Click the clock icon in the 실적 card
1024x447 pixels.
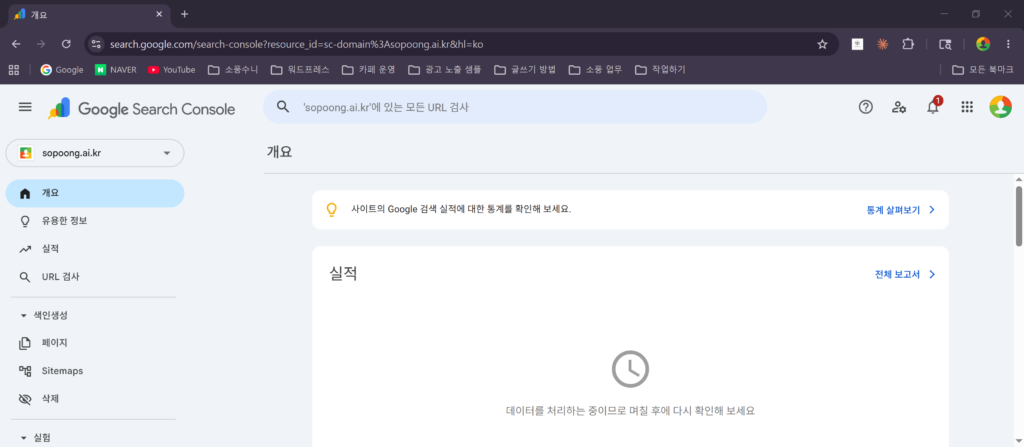630,369
